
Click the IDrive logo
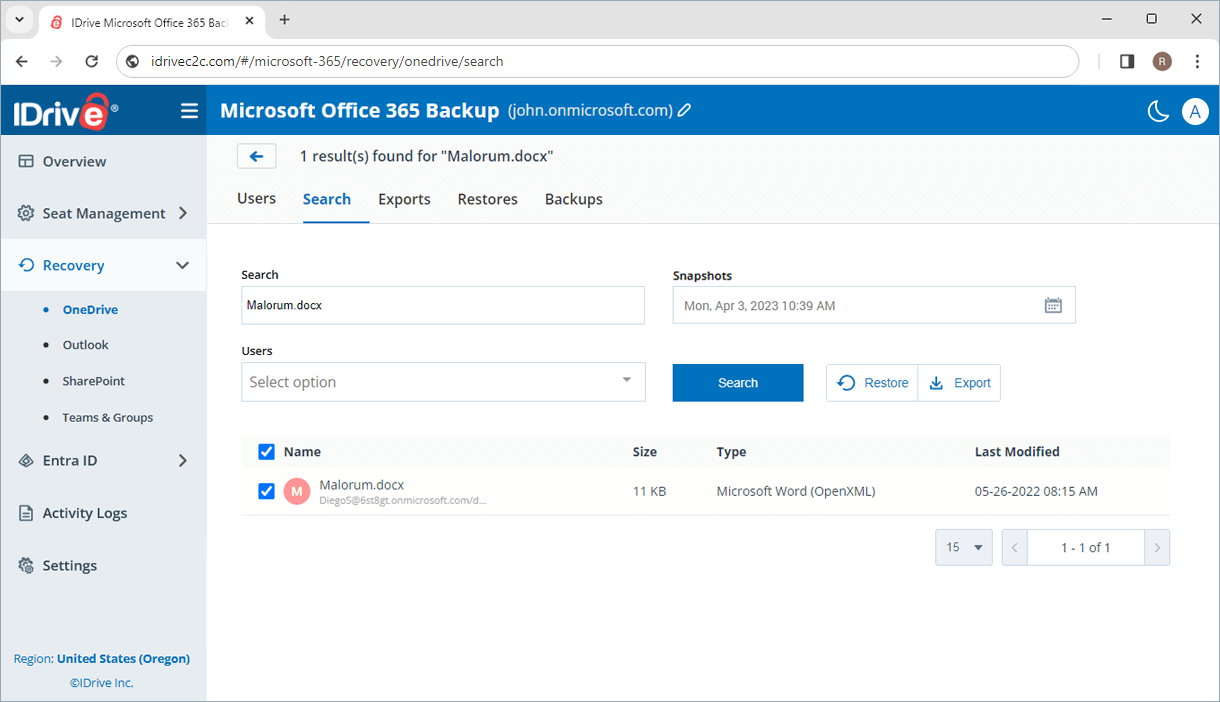(x=65, y=111)
